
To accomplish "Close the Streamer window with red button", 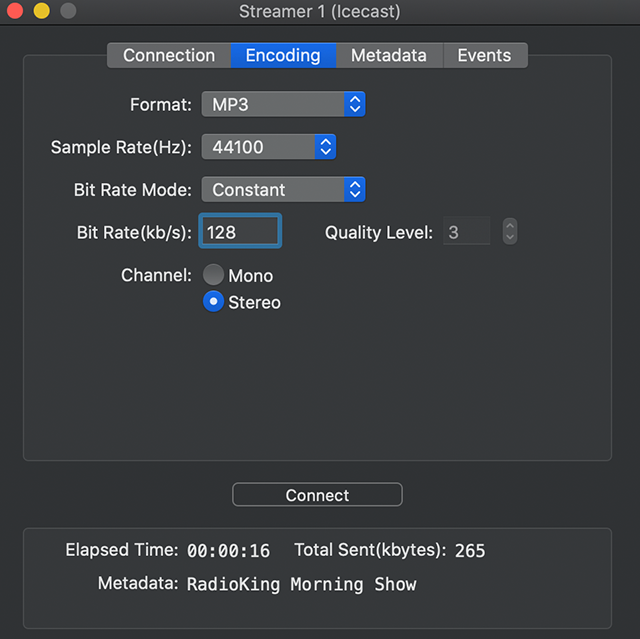I will pyautogui.click(x=15, y=12).
